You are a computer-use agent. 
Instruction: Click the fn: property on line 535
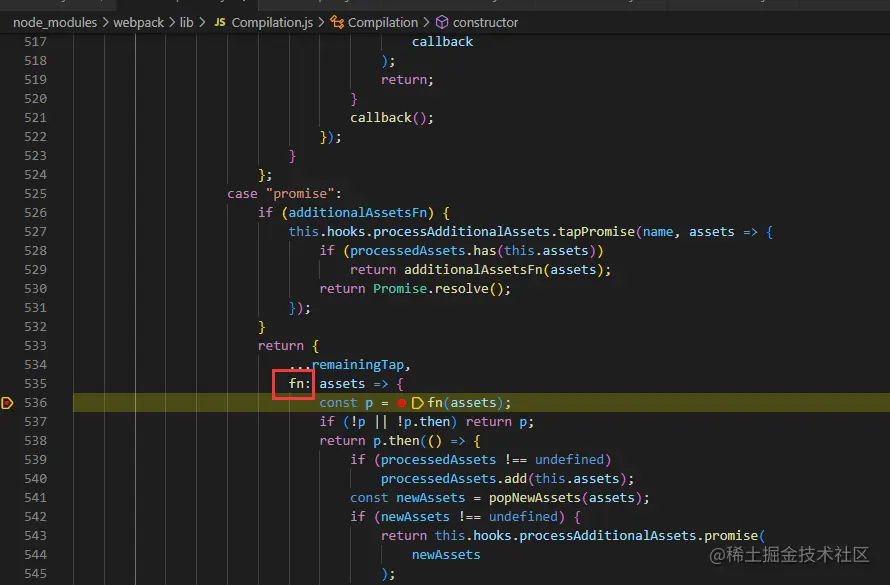[300, 384]
